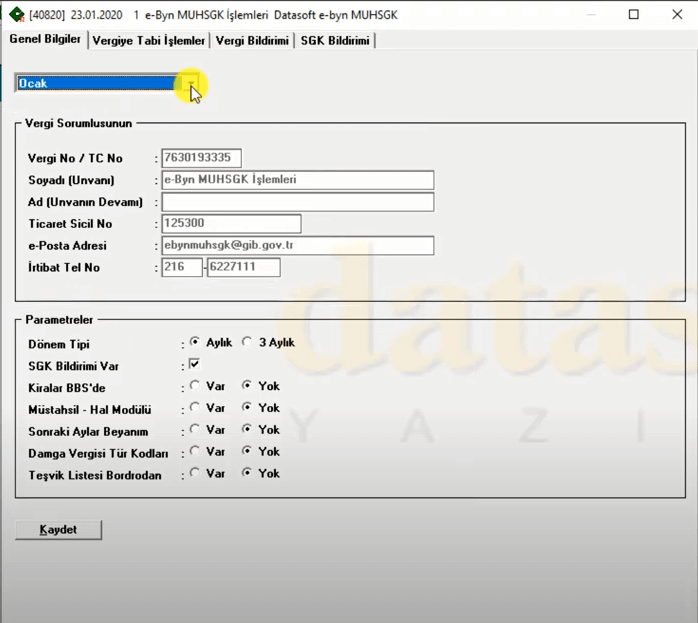Choose 3 Aylık period type
698x623 pixels.
(247, 342)
